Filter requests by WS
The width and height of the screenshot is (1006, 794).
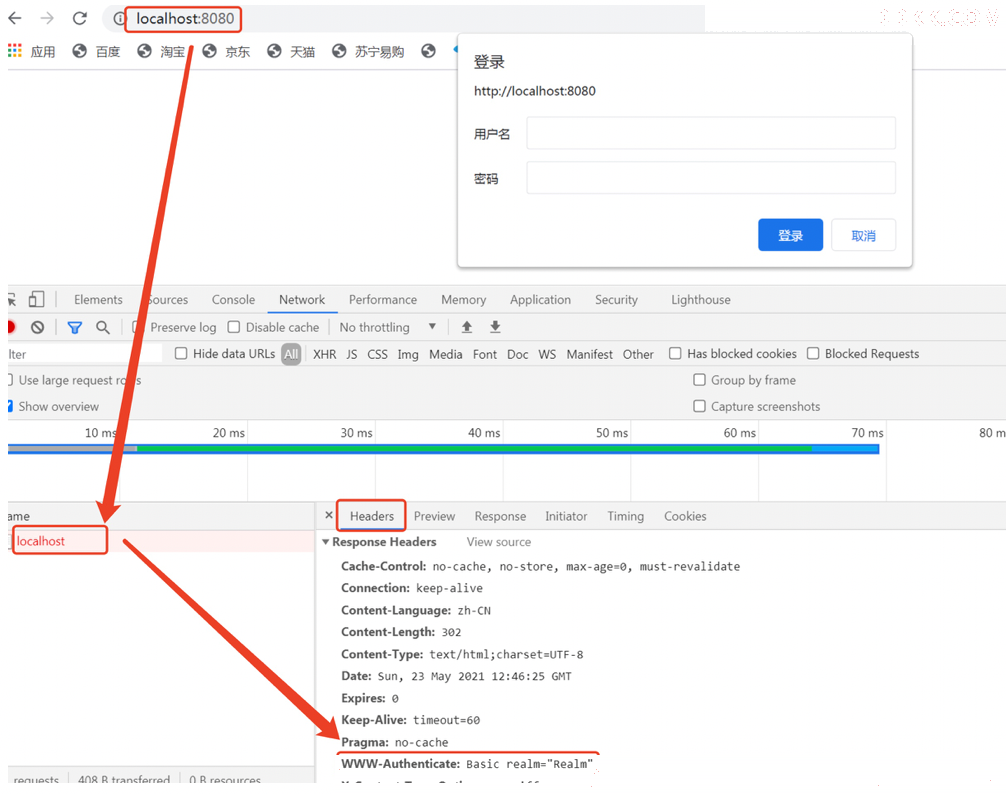[x=547, y=354]
